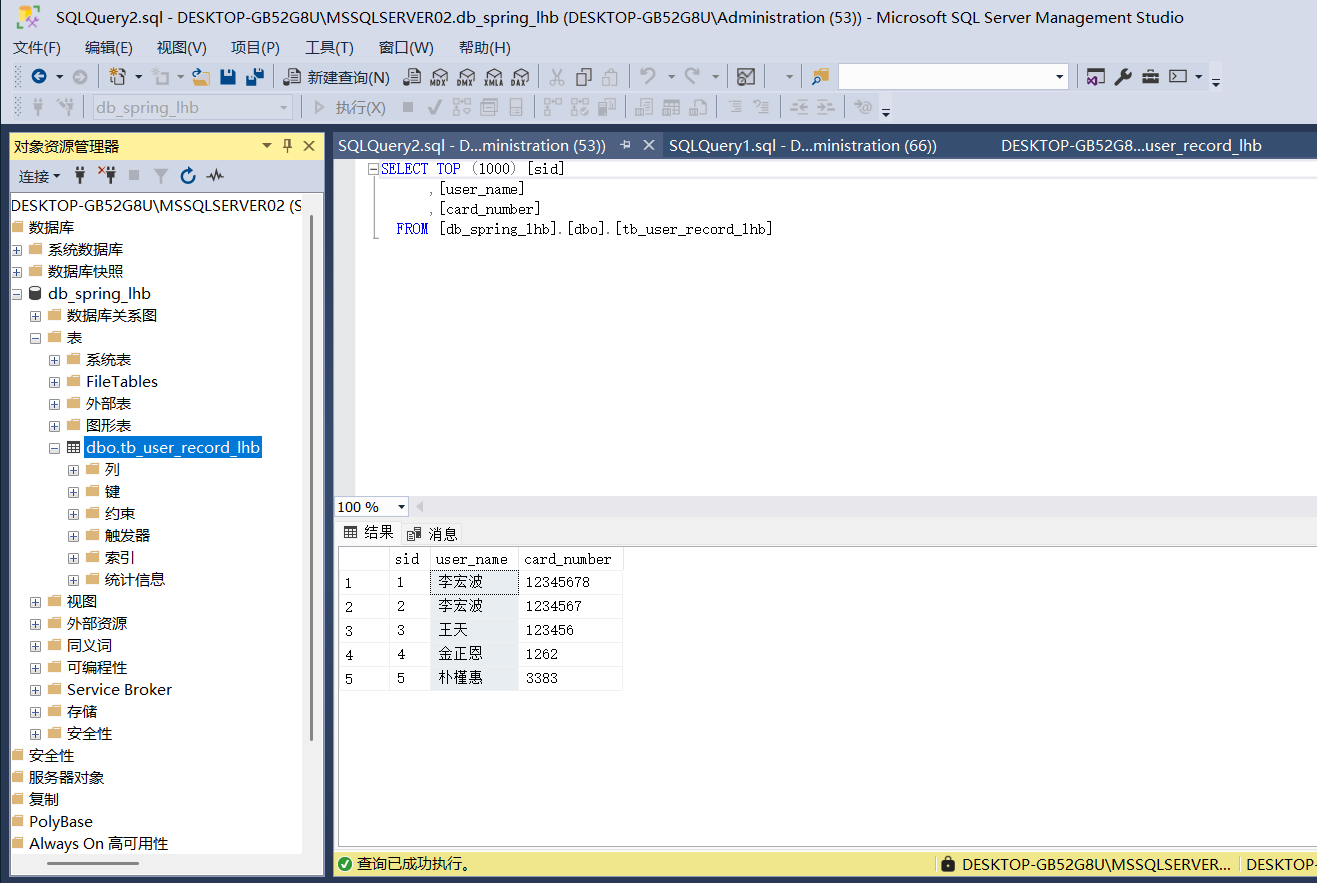Viewport: 1317px width, 883px height.
Task: Click the Find in Files icon
Action: coord(820,77)
